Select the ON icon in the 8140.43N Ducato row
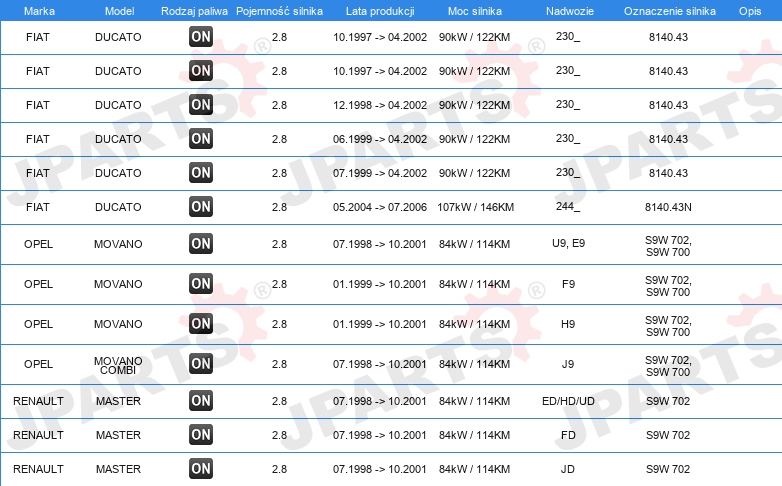The height and width of the screenshot is (486, 782). click(201, 207)
